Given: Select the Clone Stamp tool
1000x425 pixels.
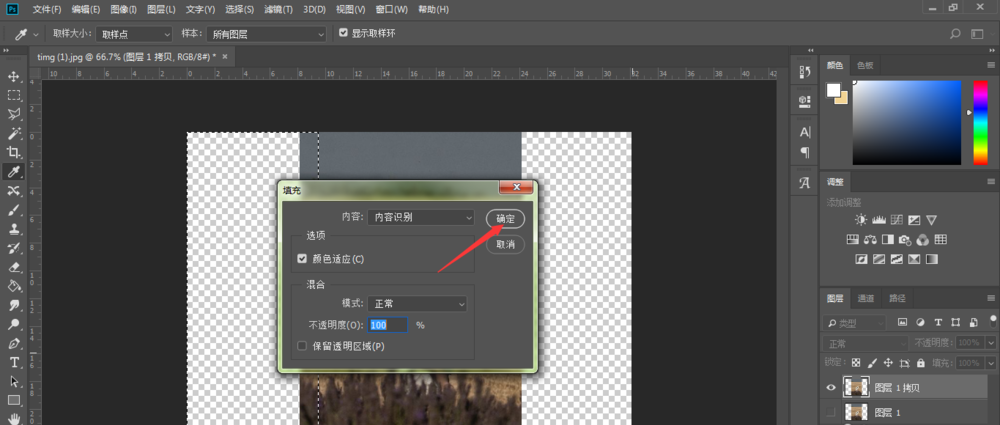Looking at the screenshot, I should (x=13, y=229).
